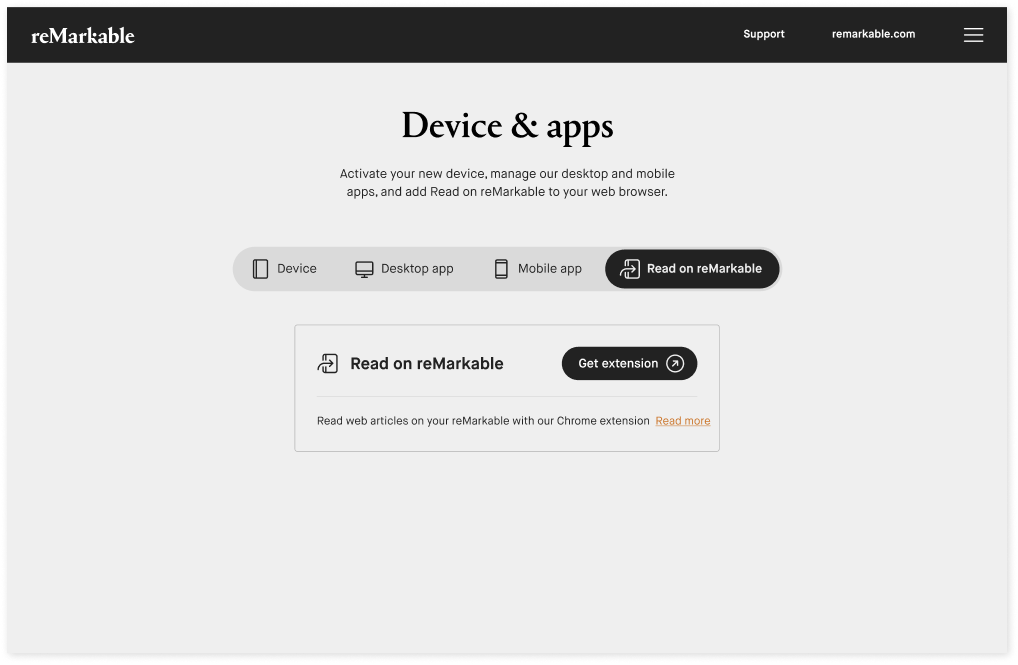Click the Read on reMarkable icon in the card
The width and height of the screenshot is (1018, 665).
click(x=328, y=363)
